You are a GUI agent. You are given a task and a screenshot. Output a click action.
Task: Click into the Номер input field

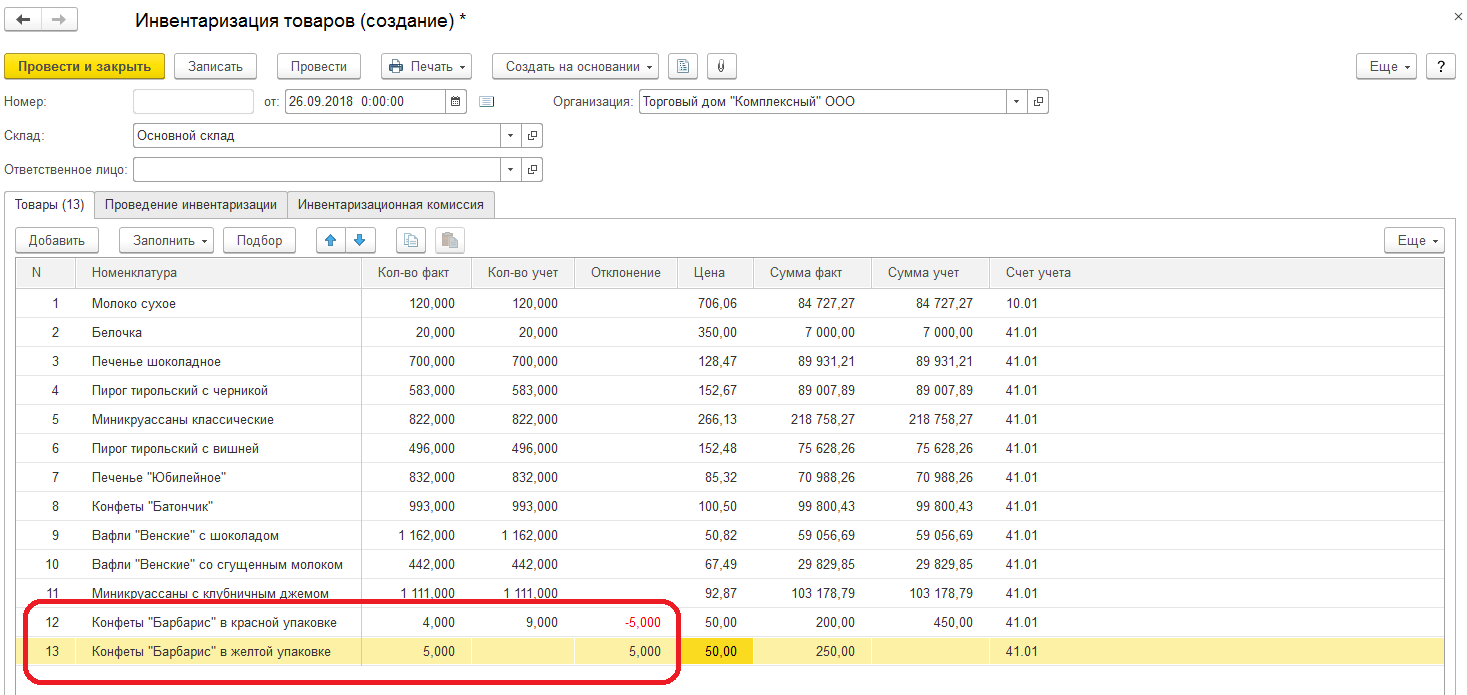tap(193, 102)
